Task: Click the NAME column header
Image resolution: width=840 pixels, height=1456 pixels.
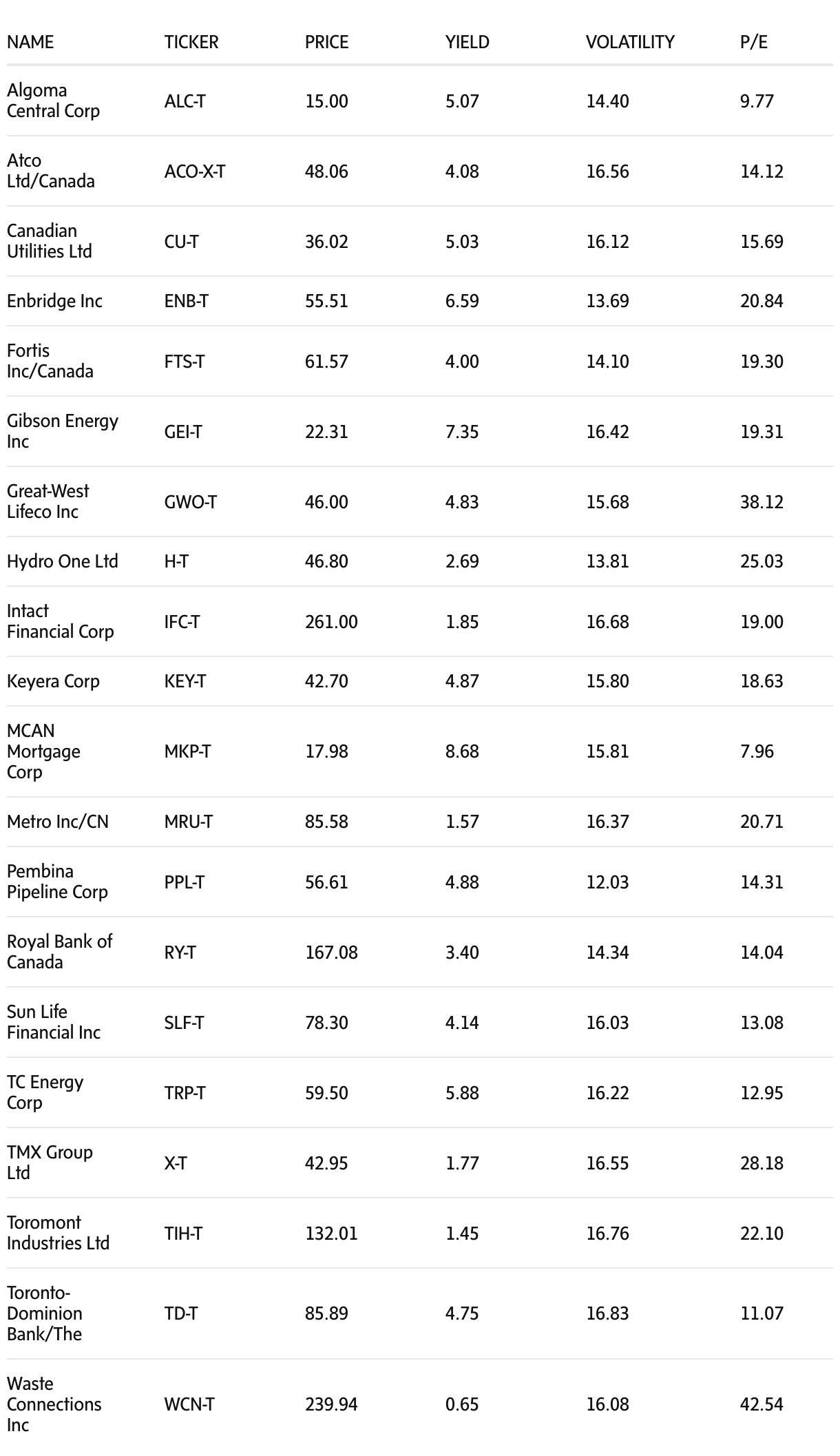Action: (30, 42)
